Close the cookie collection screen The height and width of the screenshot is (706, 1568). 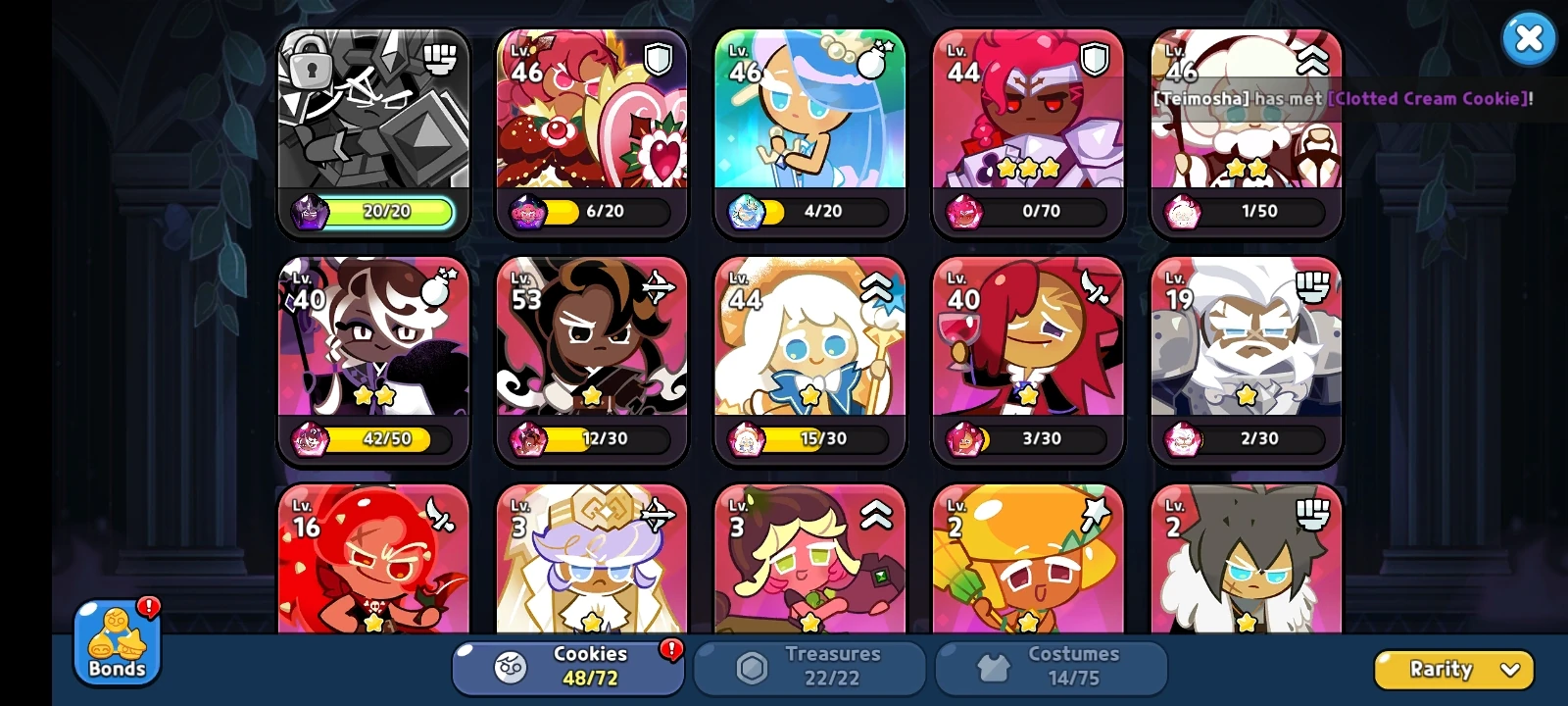(x=1529, y=39)
